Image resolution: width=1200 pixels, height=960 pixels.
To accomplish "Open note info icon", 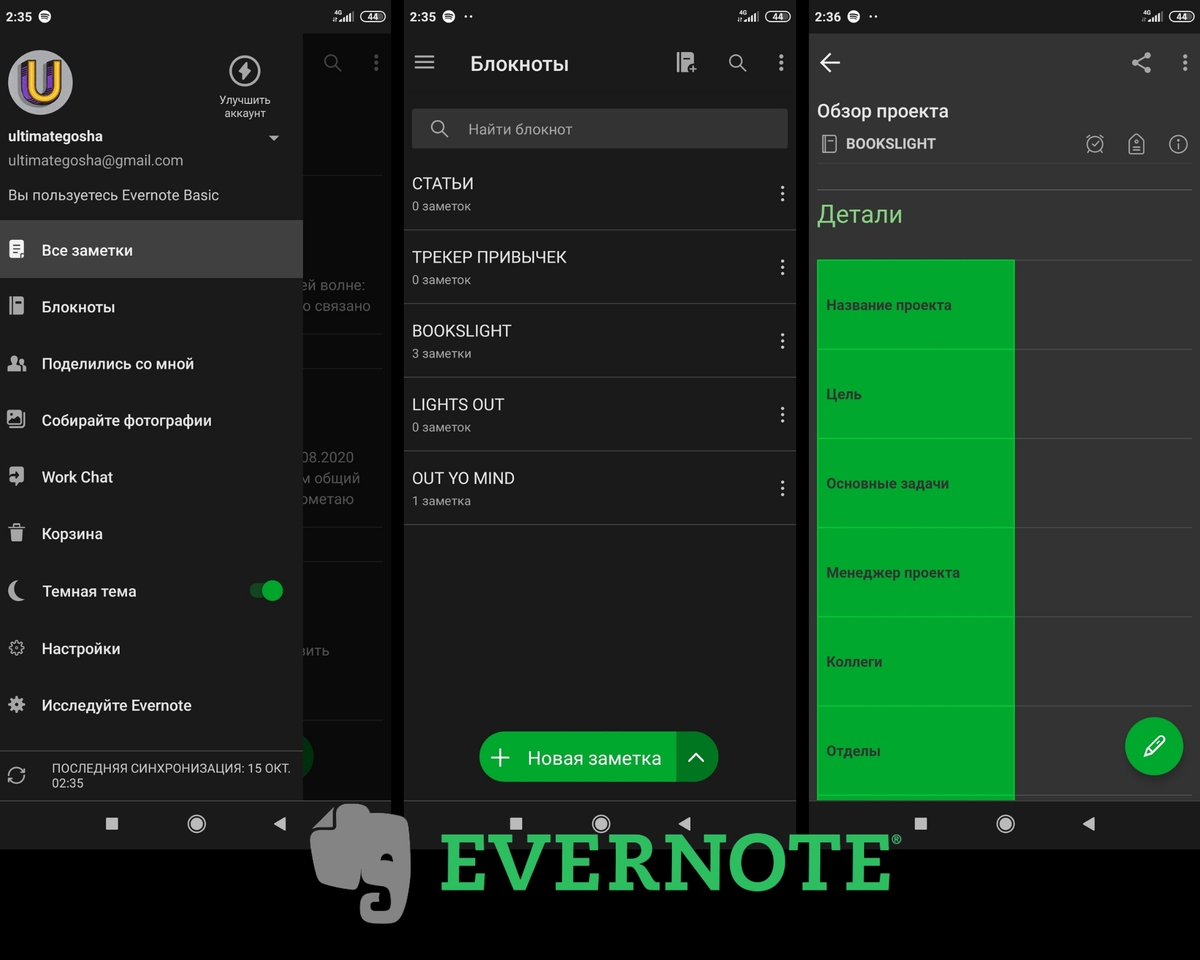I will coord(1178,144).
